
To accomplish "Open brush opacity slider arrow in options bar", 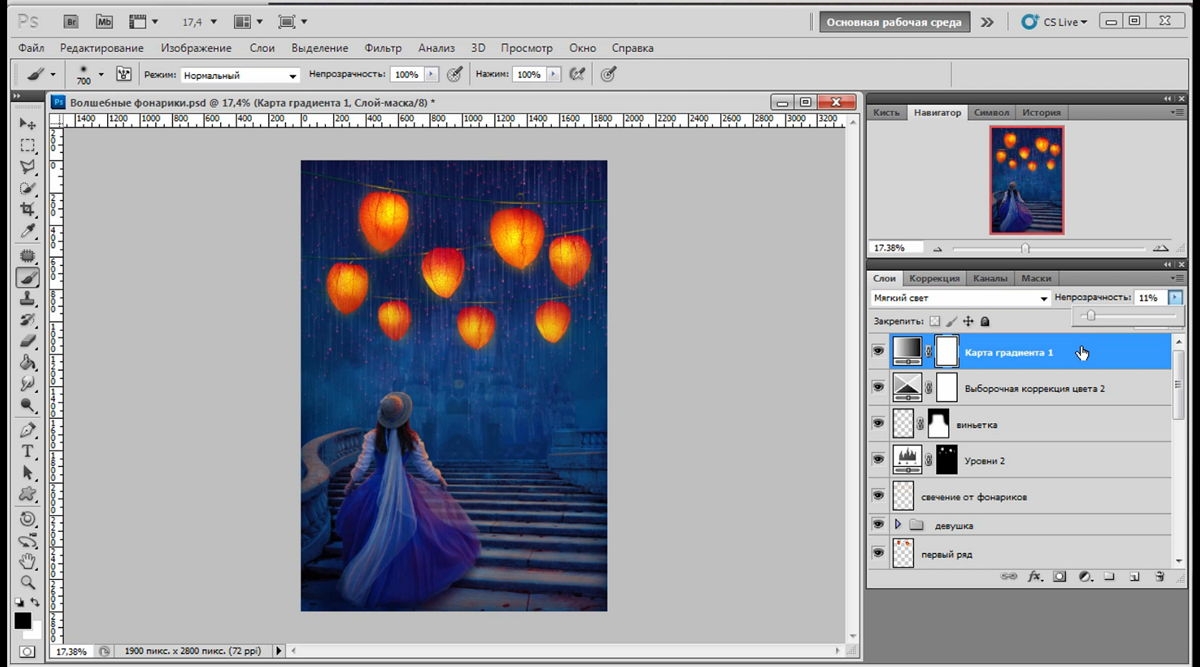I will point(431,74).
